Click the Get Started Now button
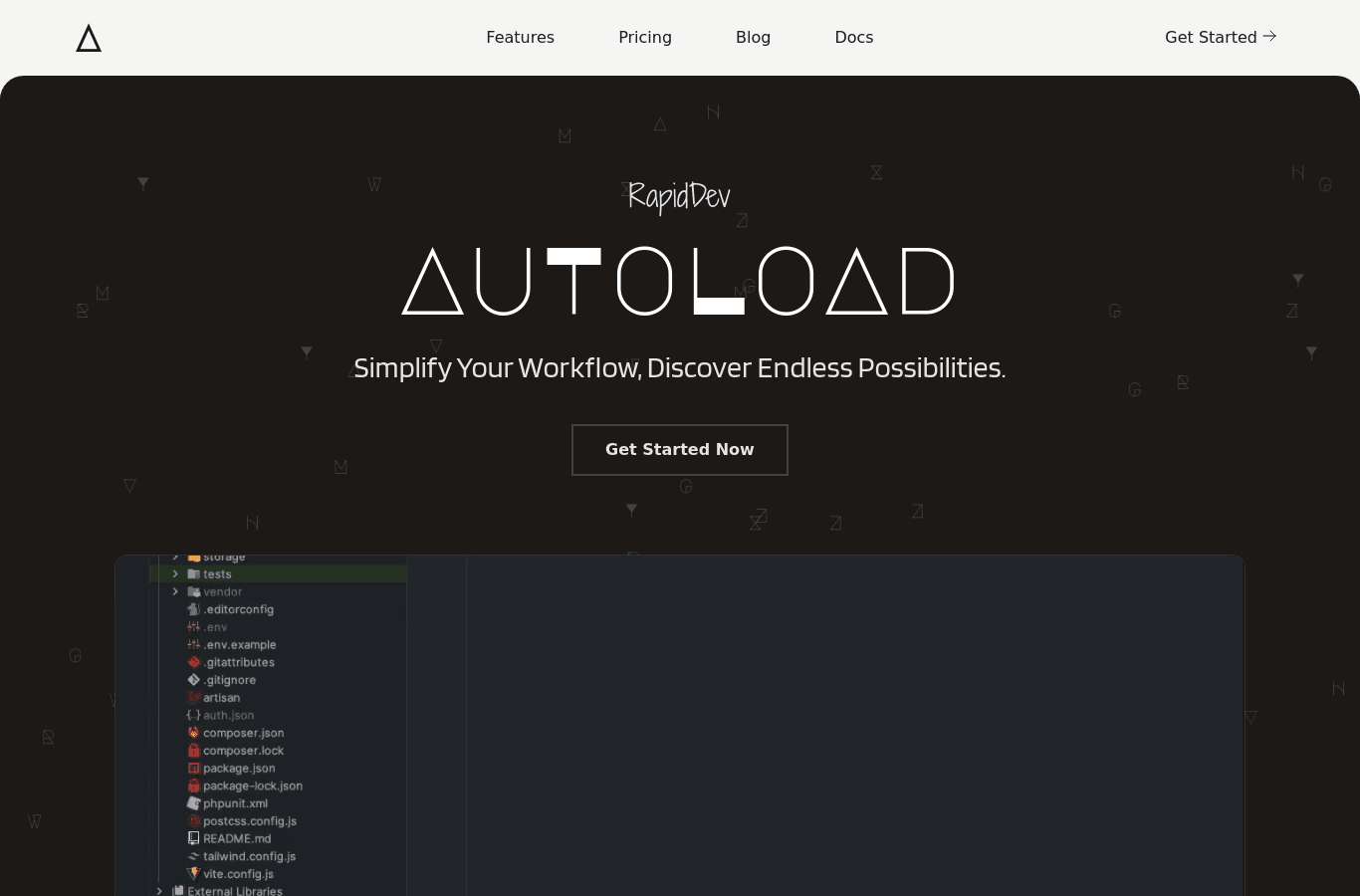 [x=680, y=450]
